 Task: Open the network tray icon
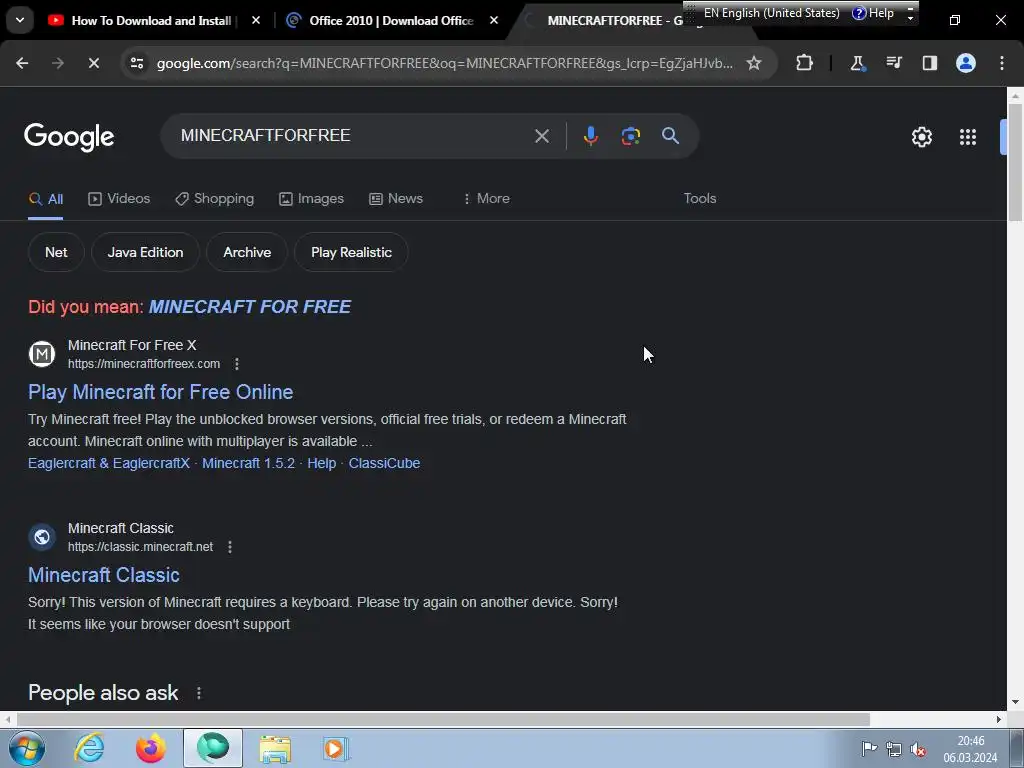pos(893,749)
